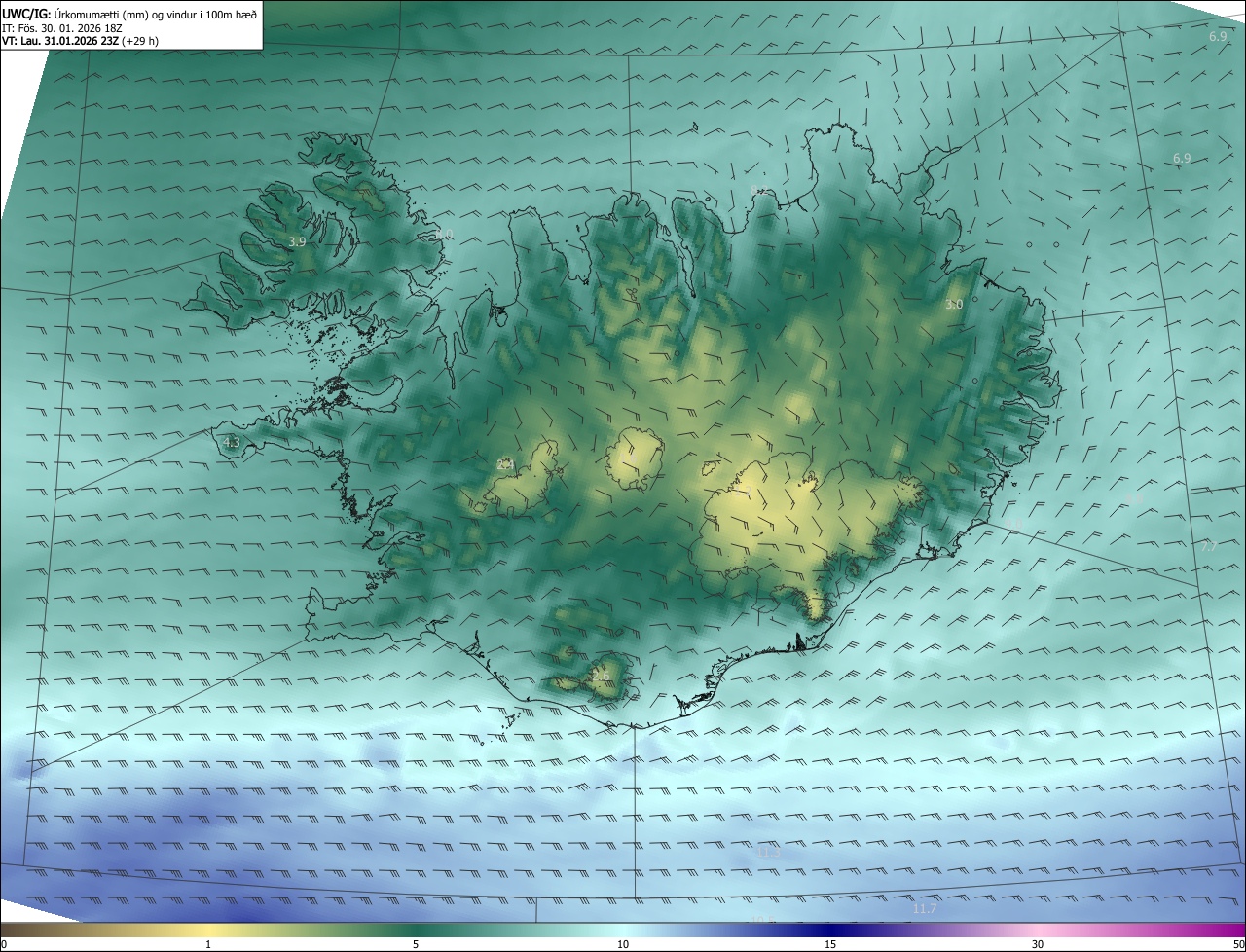Pick the light pink section of the color bar
Viewport: 1246px width, 952px height.
pyautogui.click(x=1038, y=931)
